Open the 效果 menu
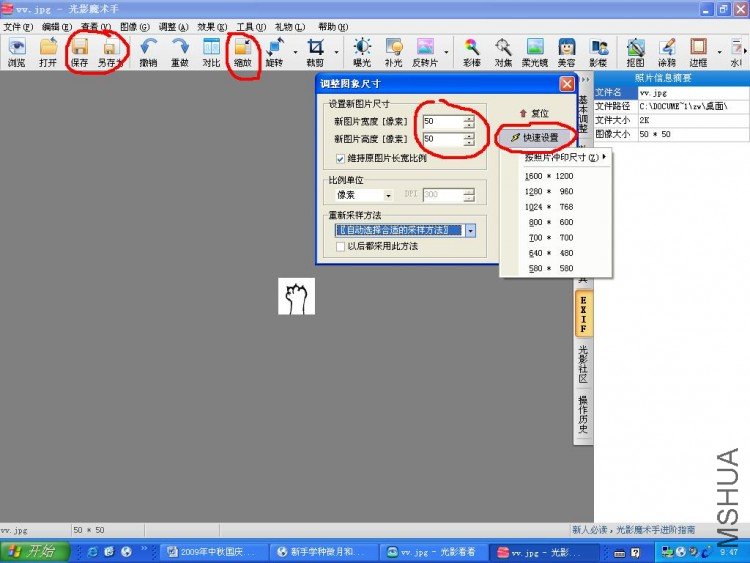The height and width of the screenshot is (563, 750). point(212,27)
